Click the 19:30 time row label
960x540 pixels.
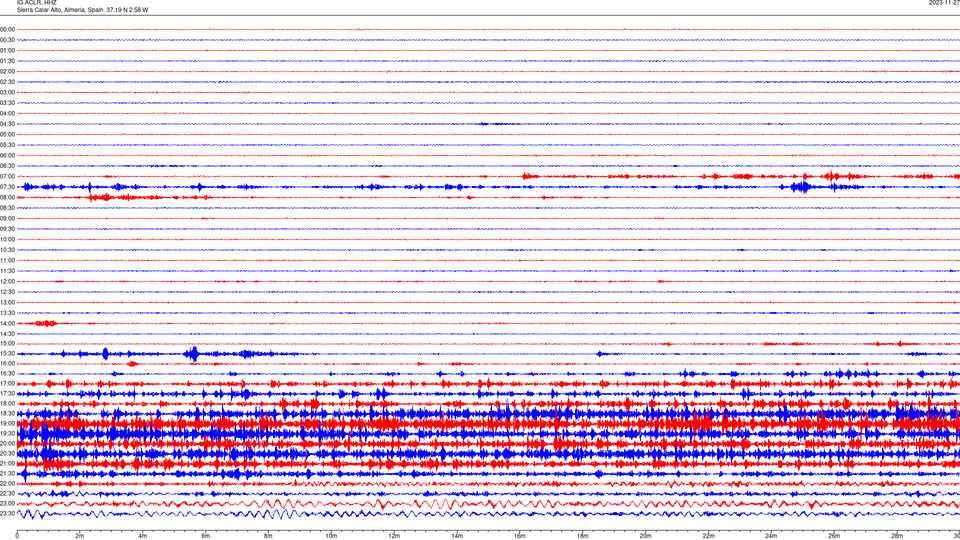click(x=7, y=433)
